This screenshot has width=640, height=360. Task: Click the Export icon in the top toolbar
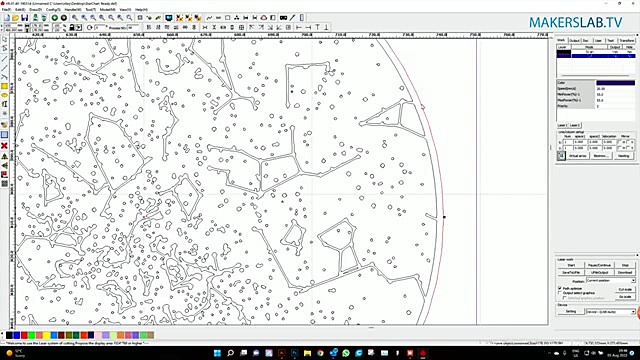click(44, 18)
